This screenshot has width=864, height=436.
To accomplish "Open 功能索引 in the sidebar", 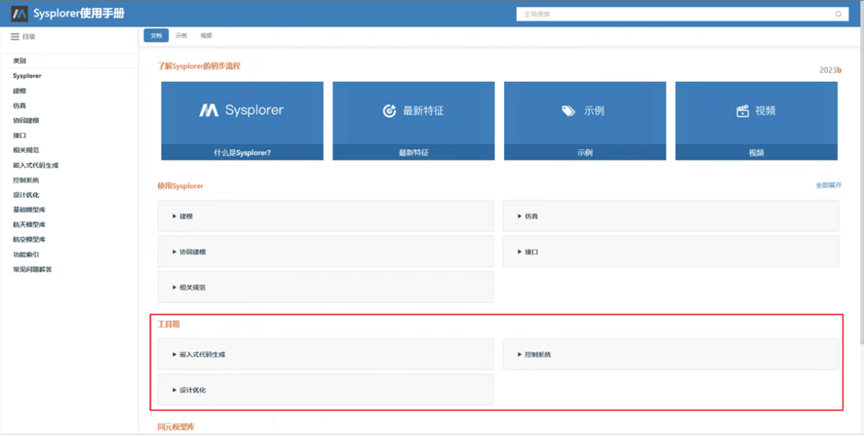I will coord(26,254).
